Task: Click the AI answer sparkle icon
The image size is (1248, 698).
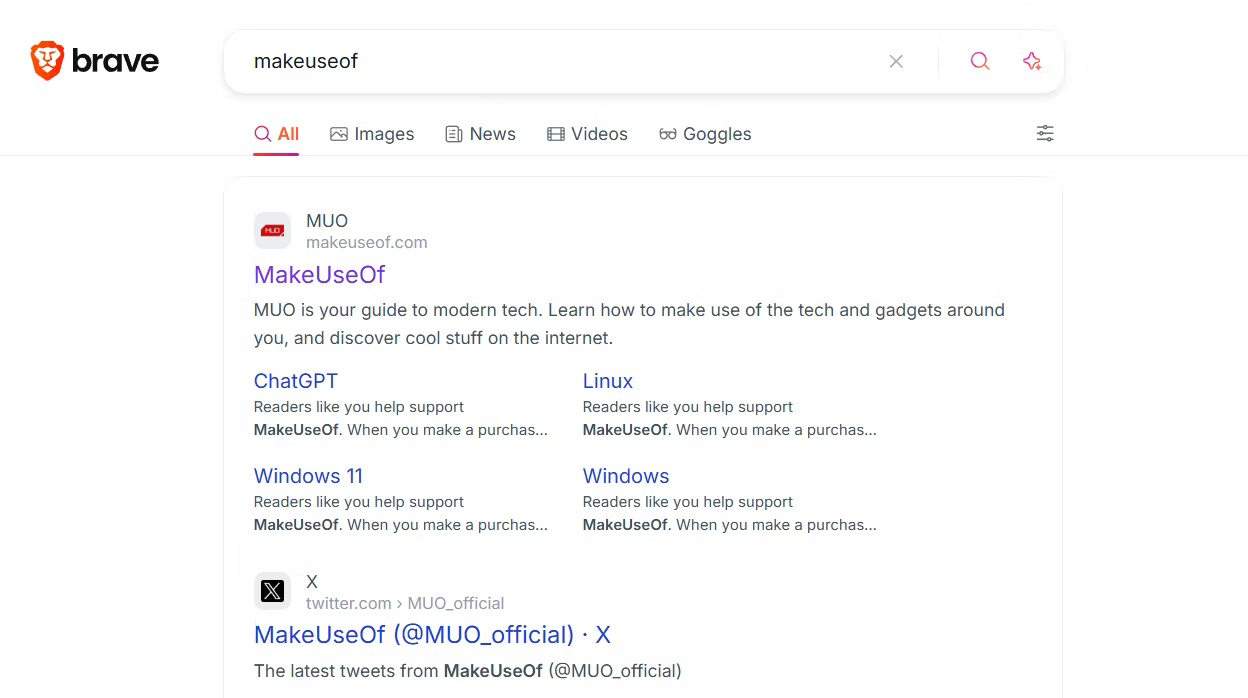Action: [1031, 61]
